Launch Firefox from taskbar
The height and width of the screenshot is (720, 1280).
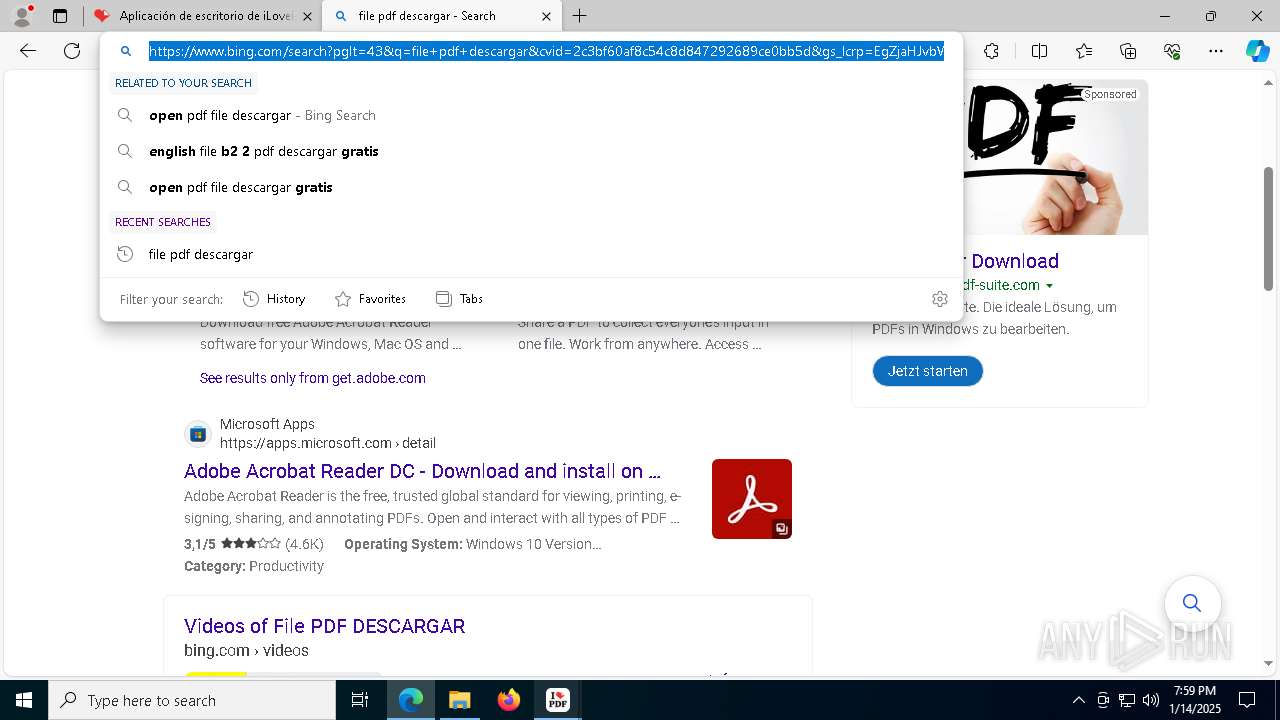[508, 700]
